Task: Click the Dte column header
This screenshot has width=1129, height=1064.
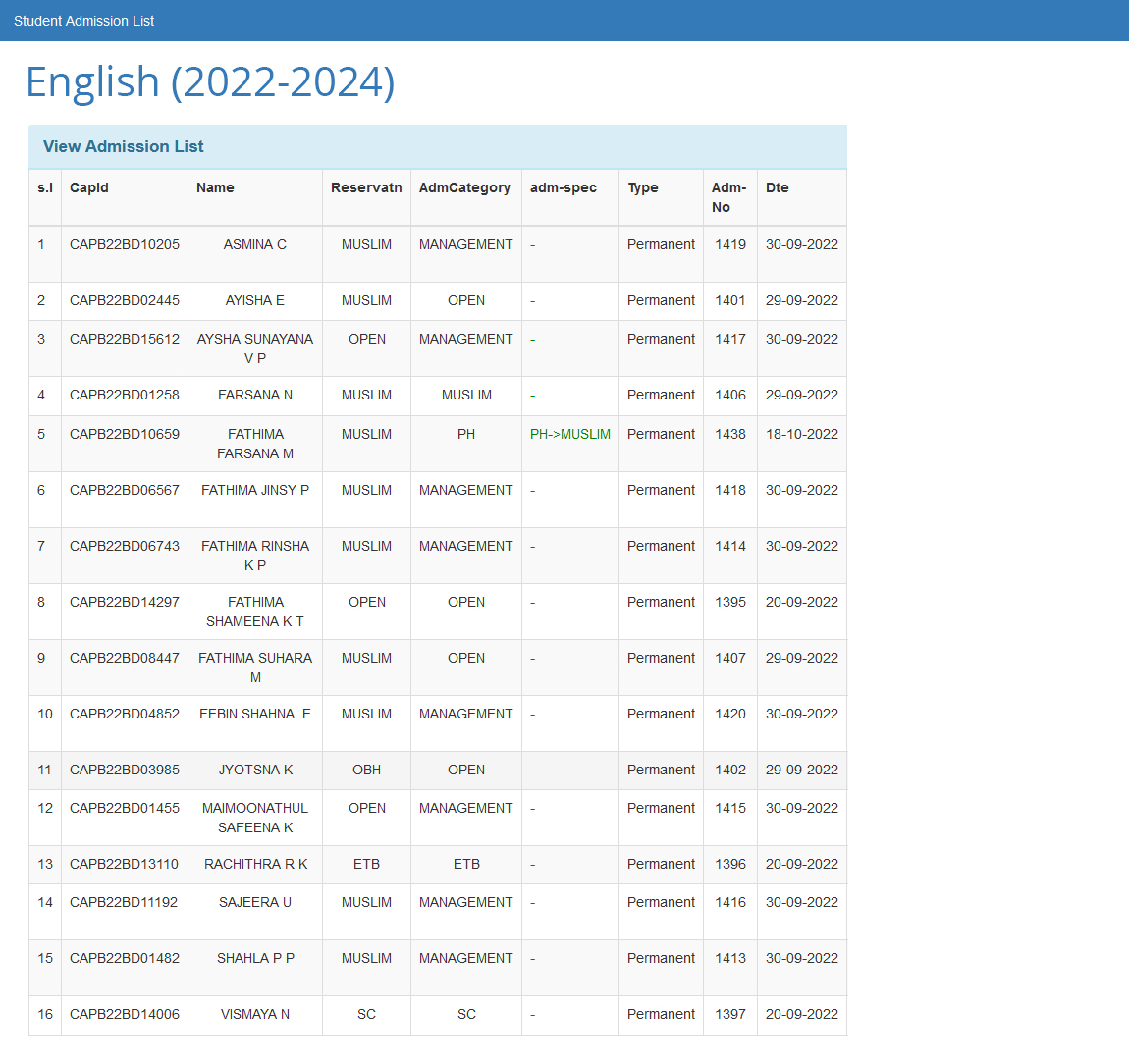Action: [778, 187]
